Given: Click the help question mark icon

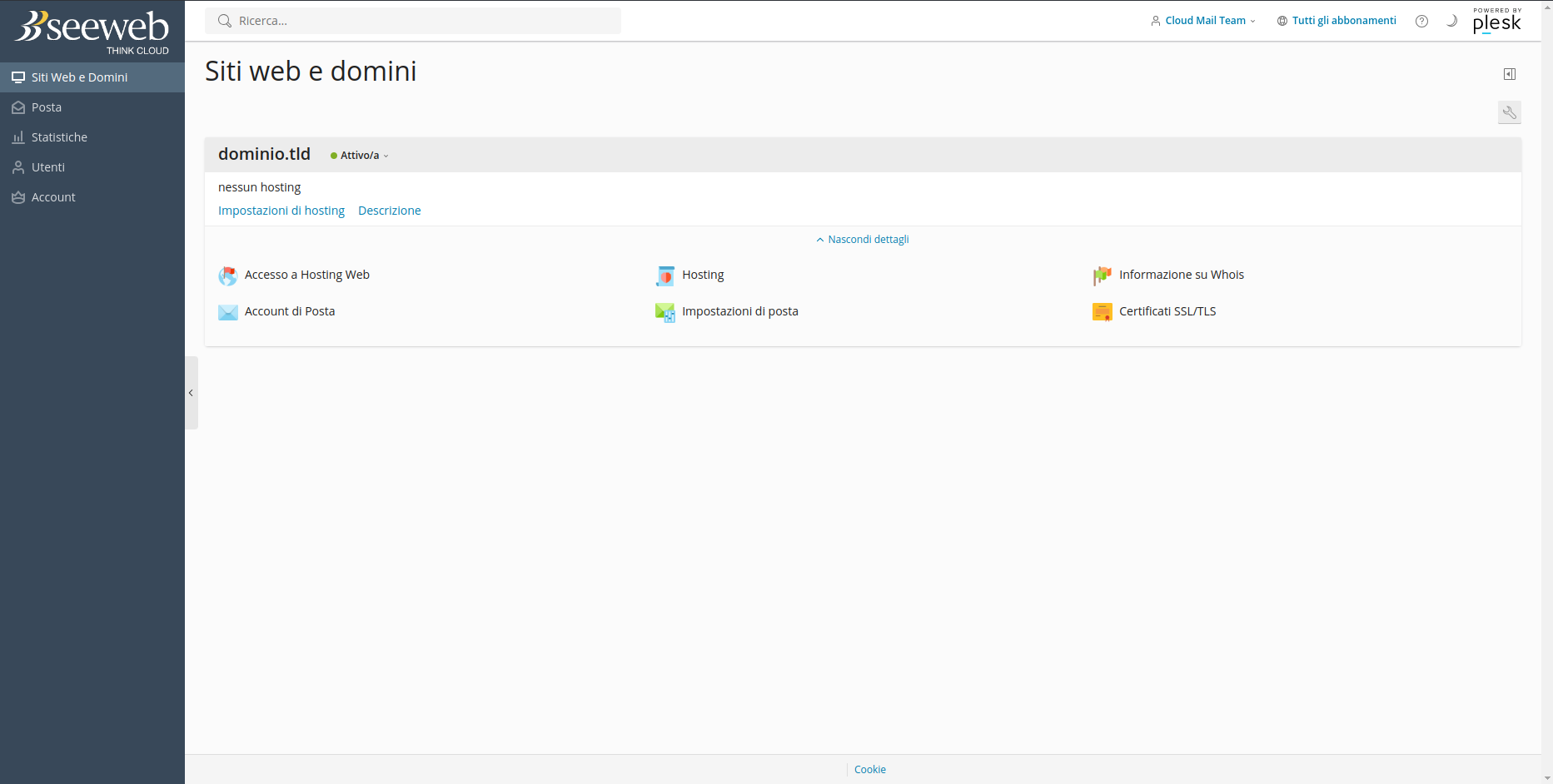Looking at the screenshot, I should (1421, 21).
